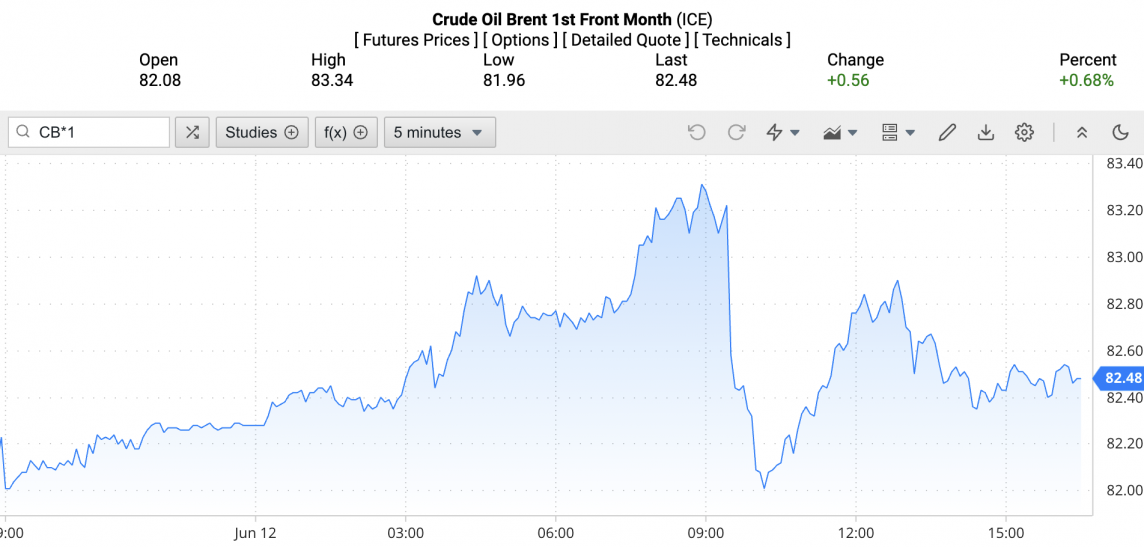Download the chart image

pos(985,132)
